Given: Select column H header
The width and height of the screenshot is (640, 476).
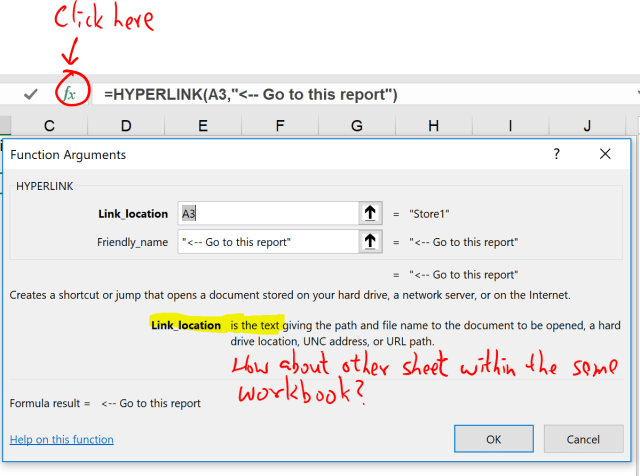Looking at the screenshot, I should tap(433, 126).
